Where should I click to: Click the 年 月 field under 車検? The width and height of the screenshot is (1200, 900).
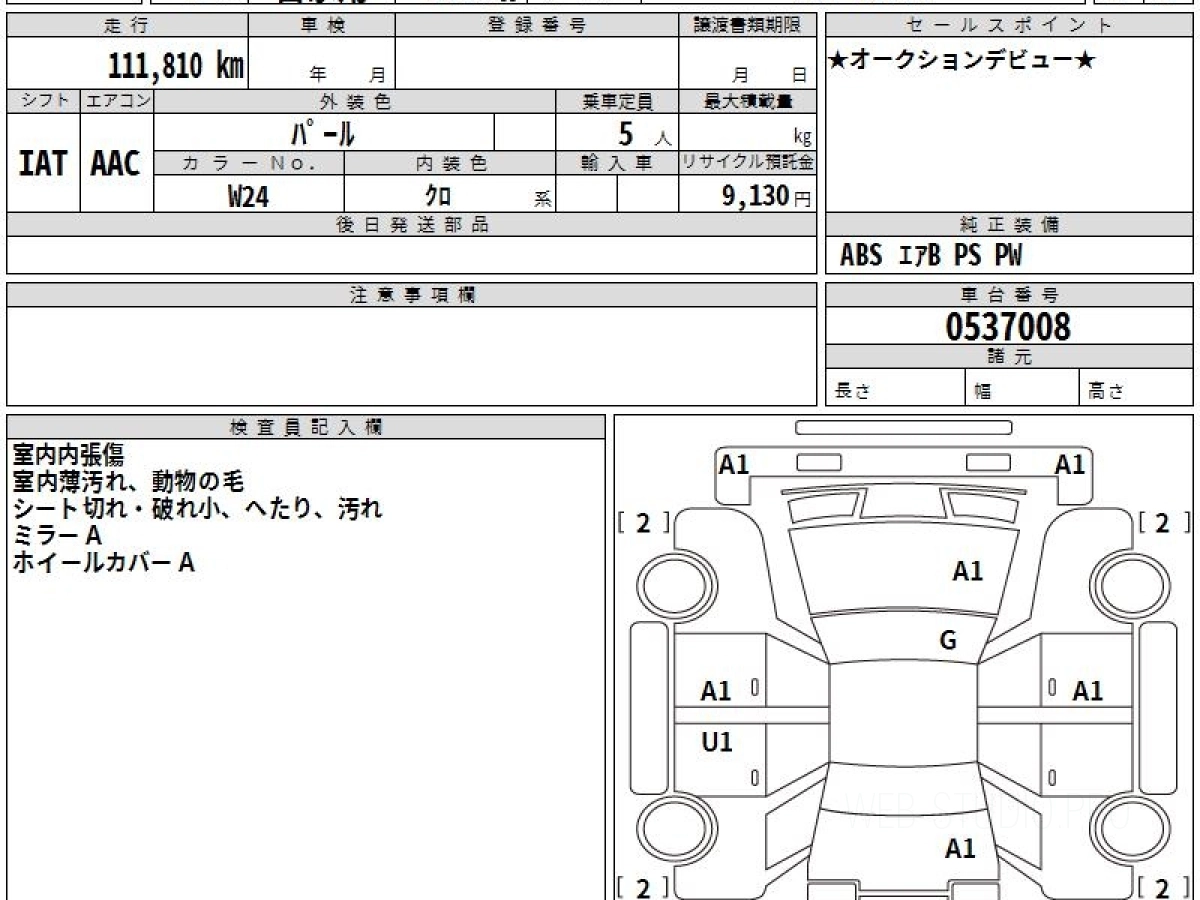[347, 74]
